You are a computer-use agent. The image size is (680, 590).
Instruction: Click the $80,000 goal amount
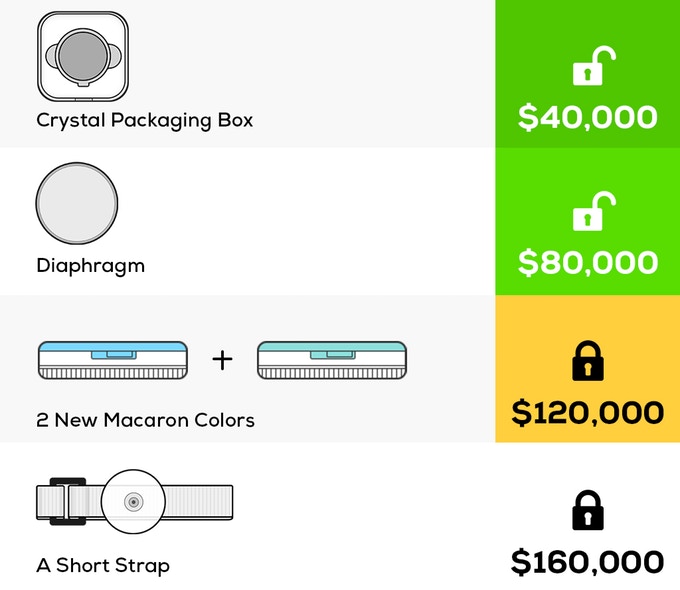coord(587,263)
